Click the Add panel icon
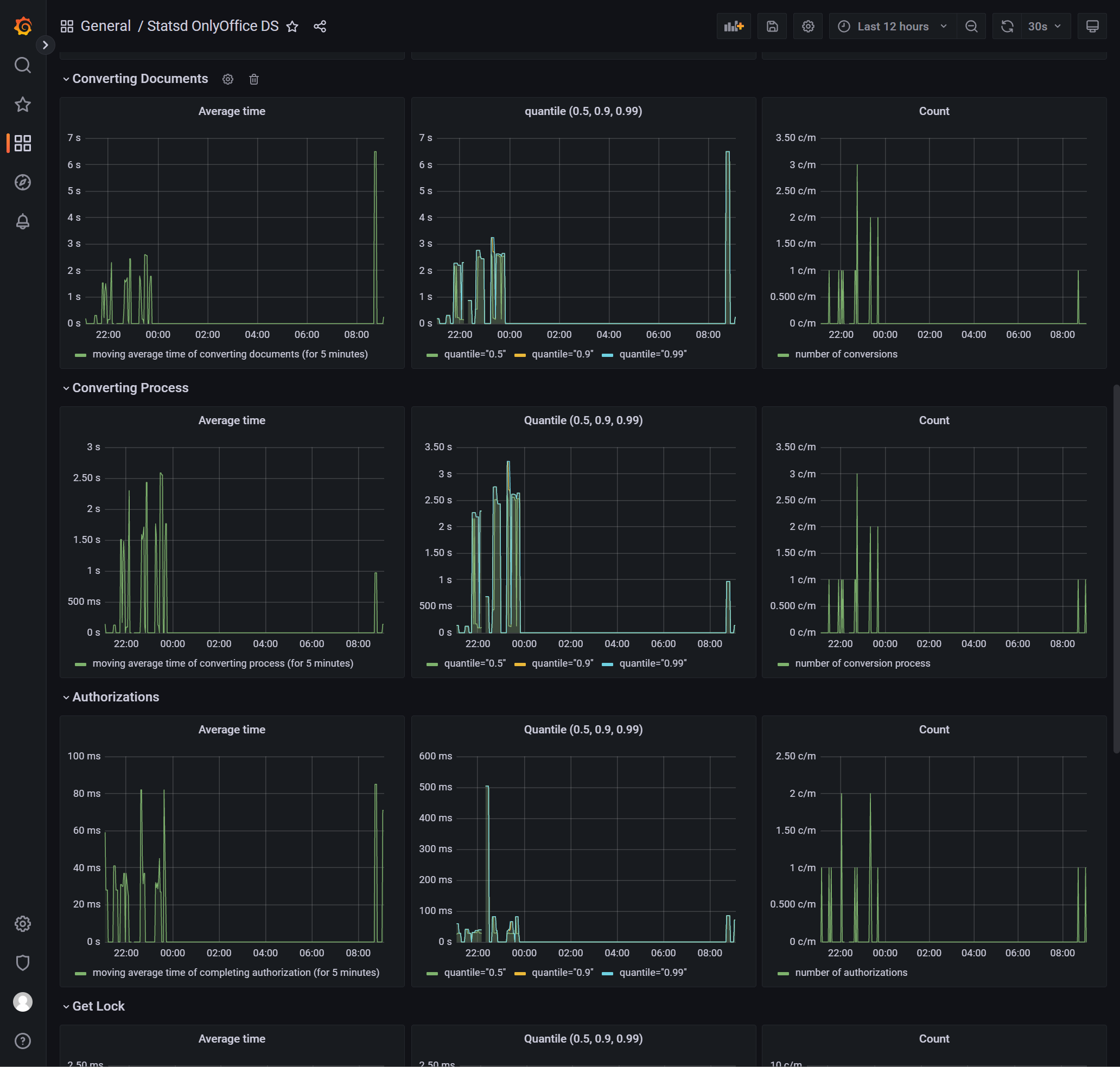 pyautogui.click(x=733, y=26)
